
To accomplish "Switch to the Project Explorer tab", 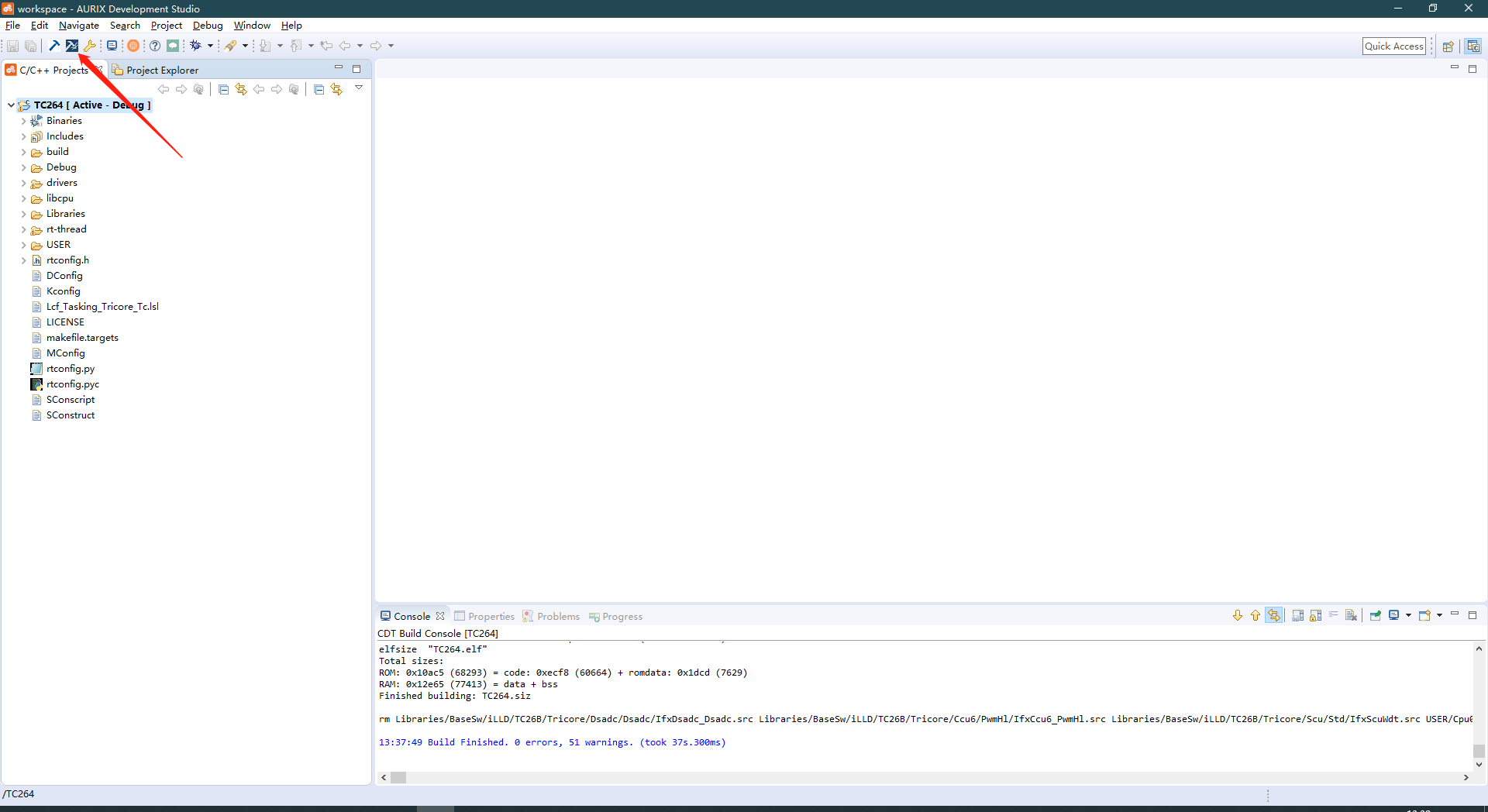I will 156,70.
